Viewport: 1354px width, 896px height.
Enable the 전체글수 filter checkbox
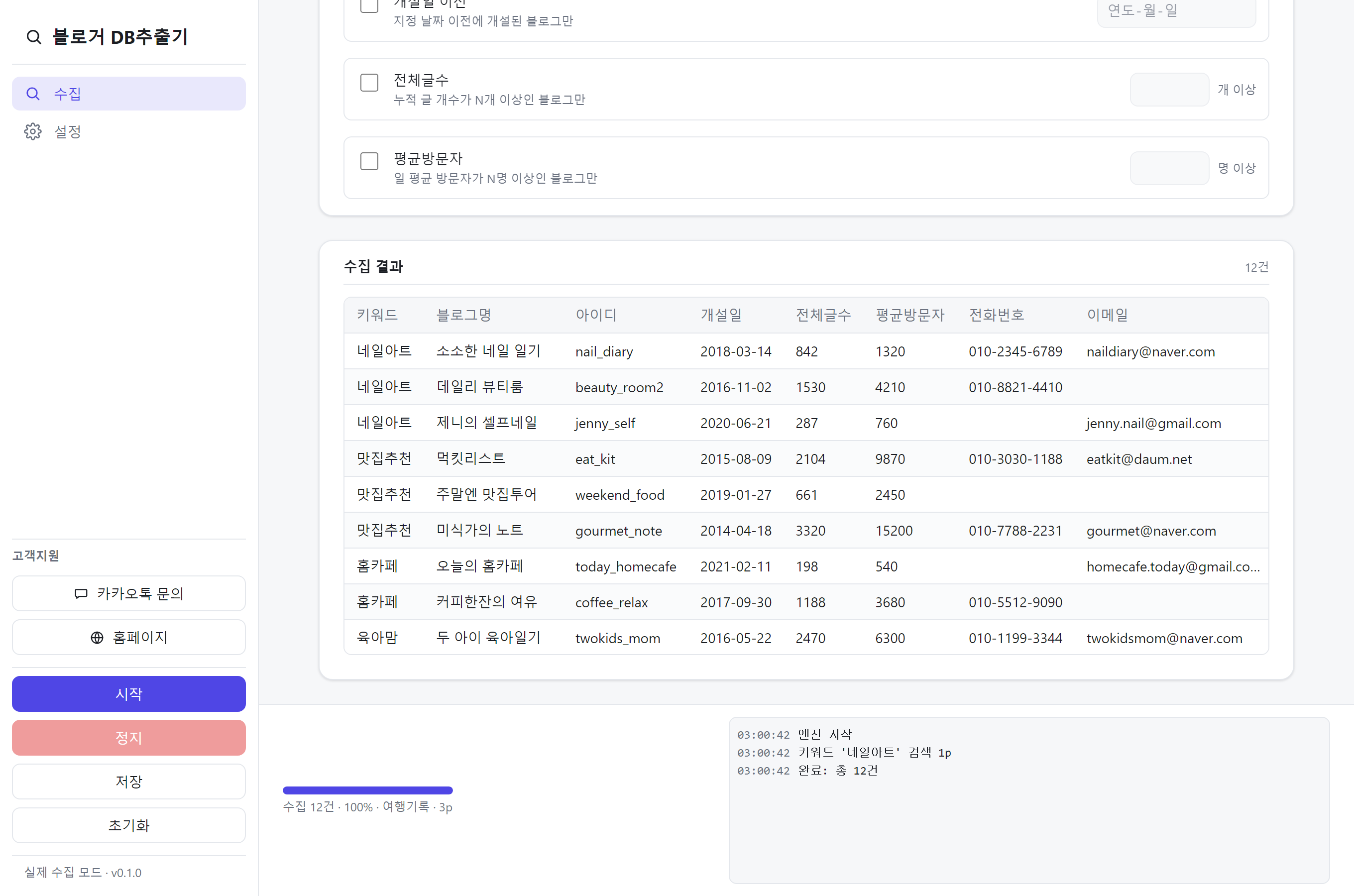click(x=369, y=82)
